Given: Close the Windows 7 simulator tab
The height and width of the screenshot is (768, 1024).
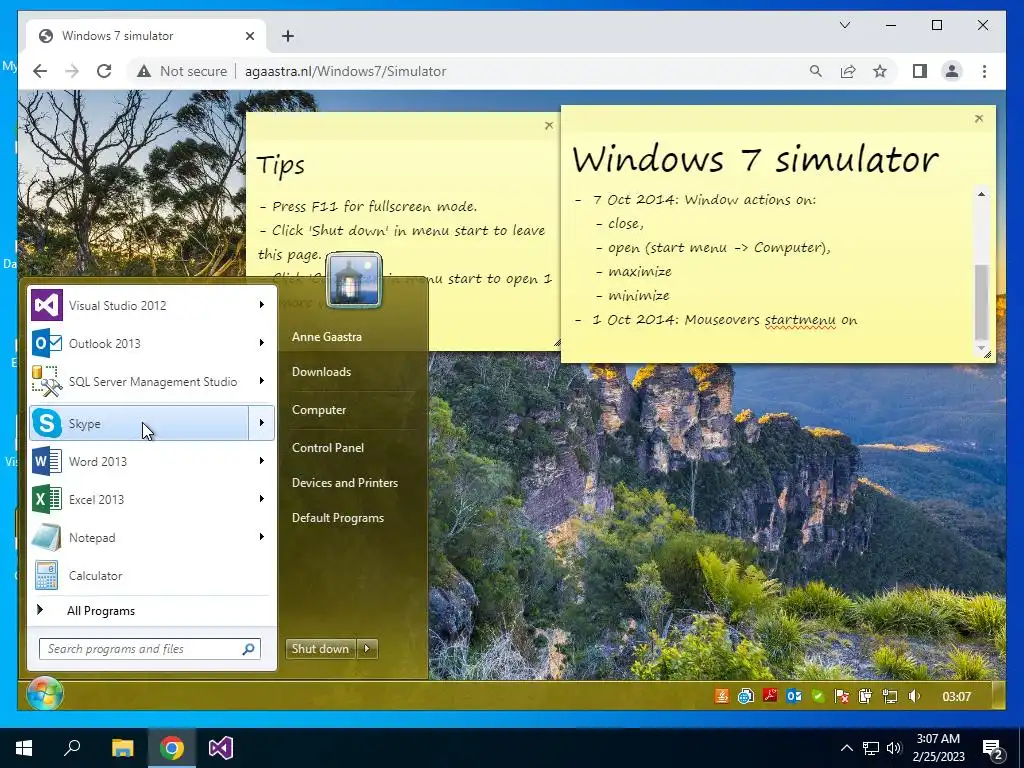Looking at the screenshot, I should coord(249,36).
